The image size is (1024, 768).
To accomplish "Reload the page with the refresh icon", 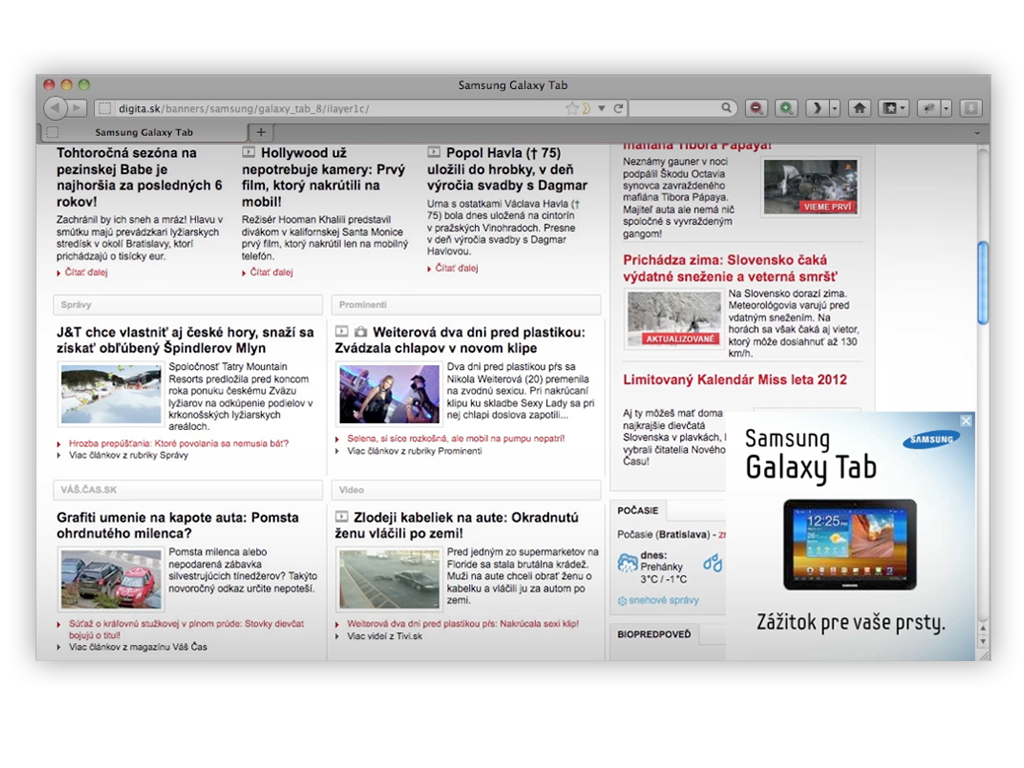I will (x=618, y=108).
